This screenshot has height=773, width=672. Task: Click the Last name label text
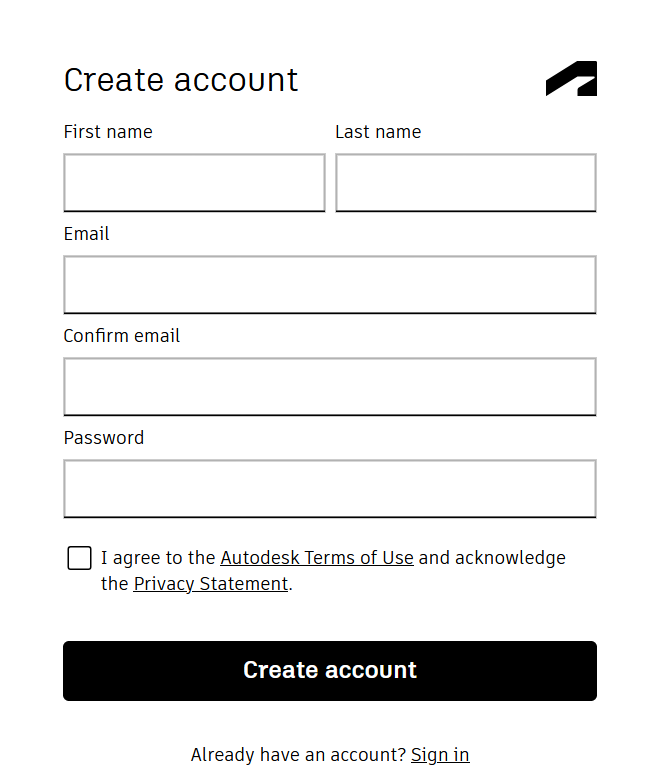(x=378, y=132)
